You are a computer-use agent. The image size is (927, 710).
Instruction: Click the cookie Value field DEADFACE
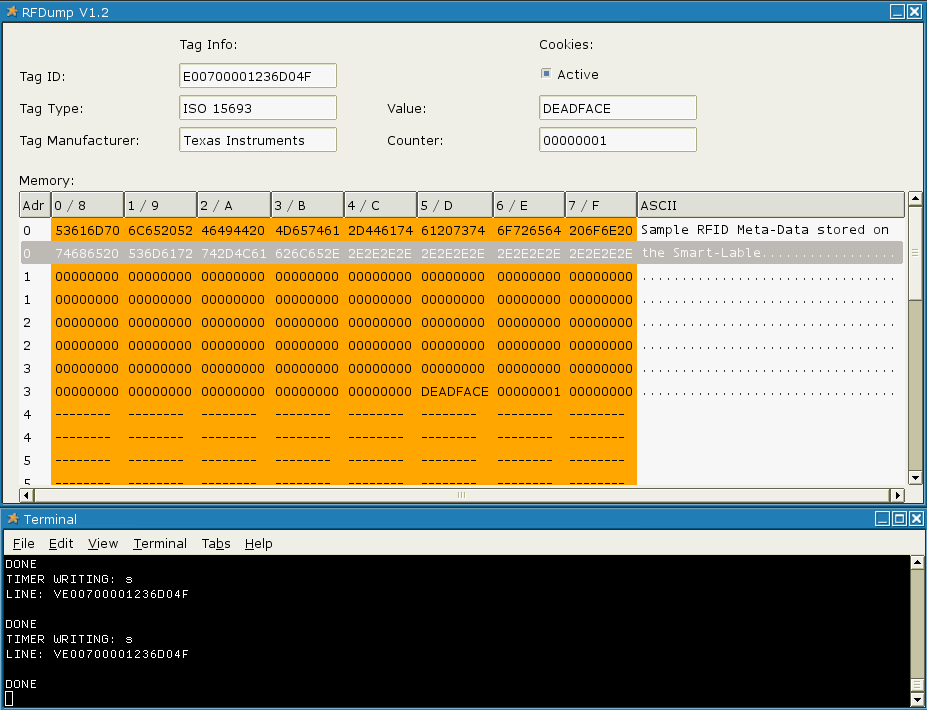pyautogui.click(x=618, y=108)
